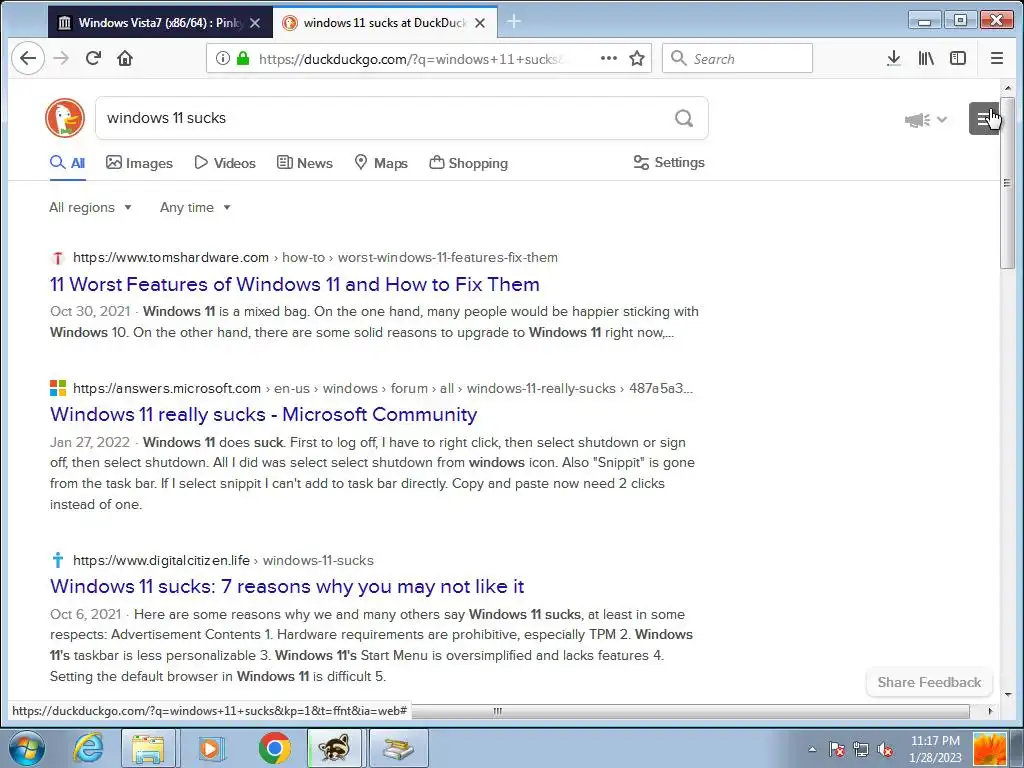The height and width of the screenshot is (768, 1024).
Task: Click the Share Feedback button
Action: pyautogui.click(x=929, y=682)
